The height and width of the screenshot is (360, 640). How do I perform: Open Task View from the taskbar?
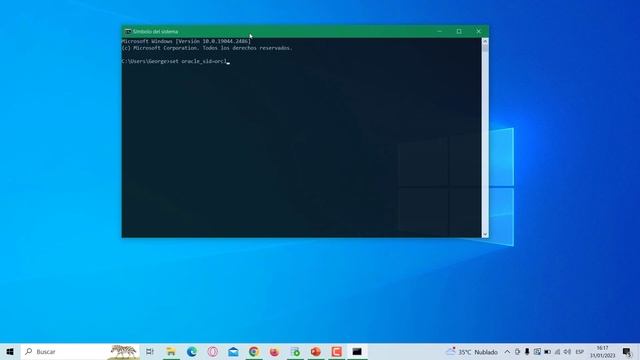coord(150,351)
